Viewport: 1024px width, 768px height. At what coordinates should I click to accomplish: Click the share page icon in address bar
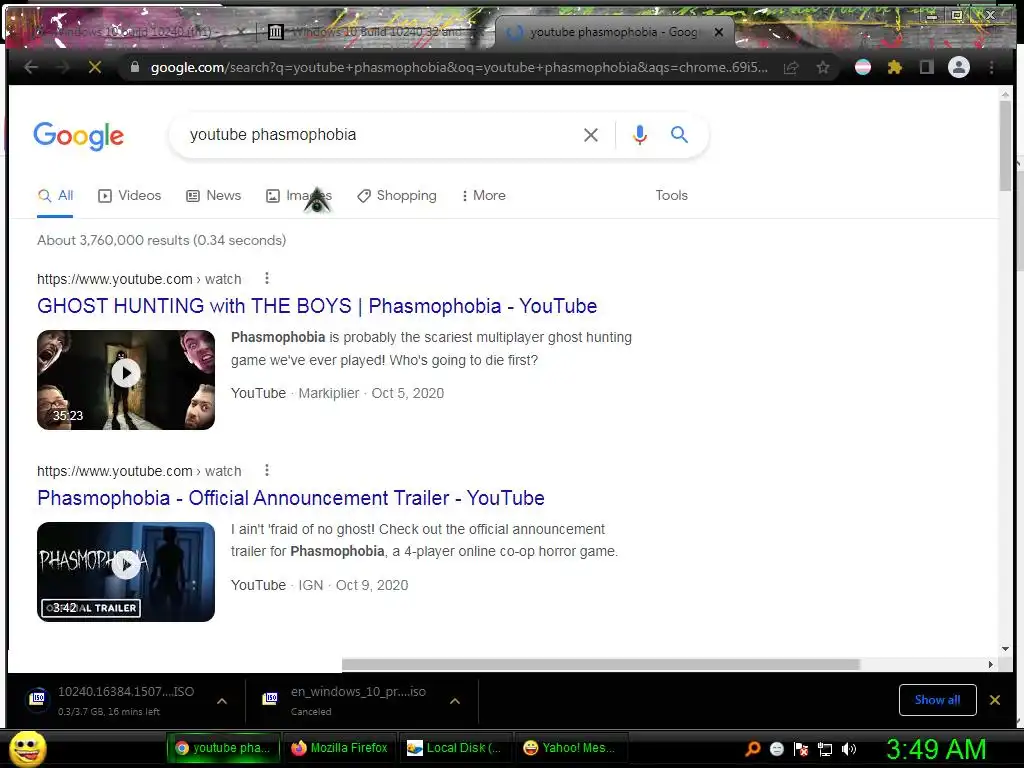click(791, 68)
